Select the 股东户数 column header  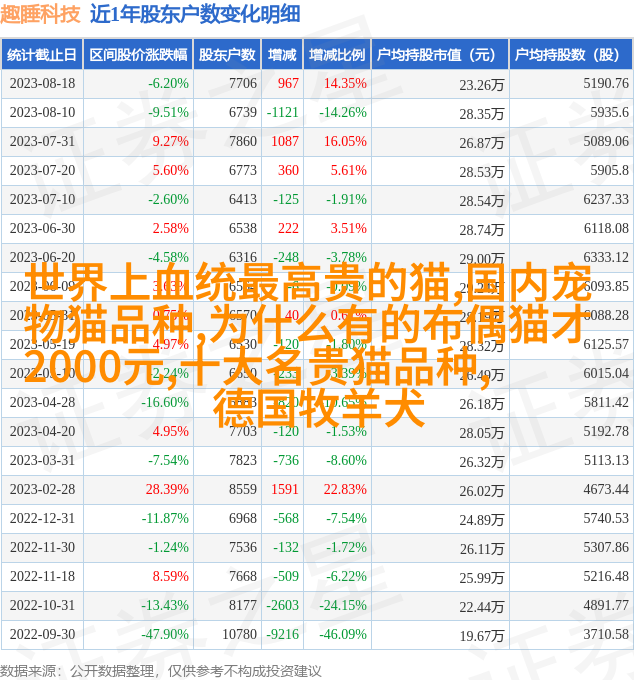[227, 55]
